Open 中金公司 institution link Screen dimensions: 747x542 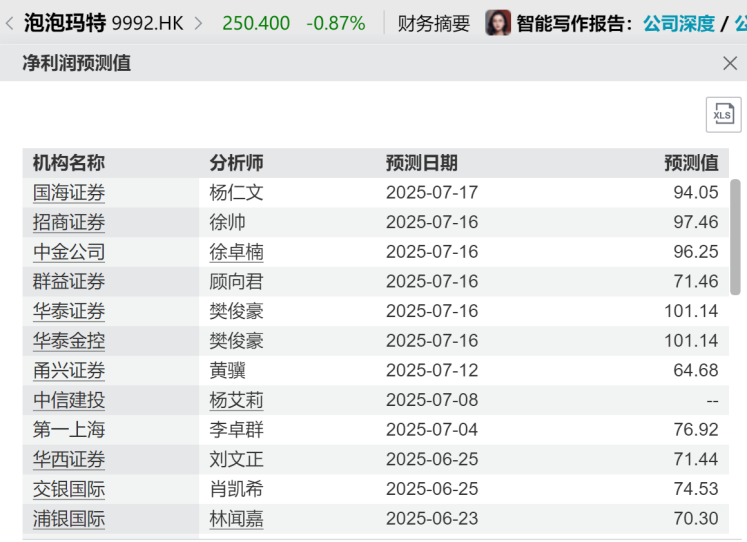69,252
